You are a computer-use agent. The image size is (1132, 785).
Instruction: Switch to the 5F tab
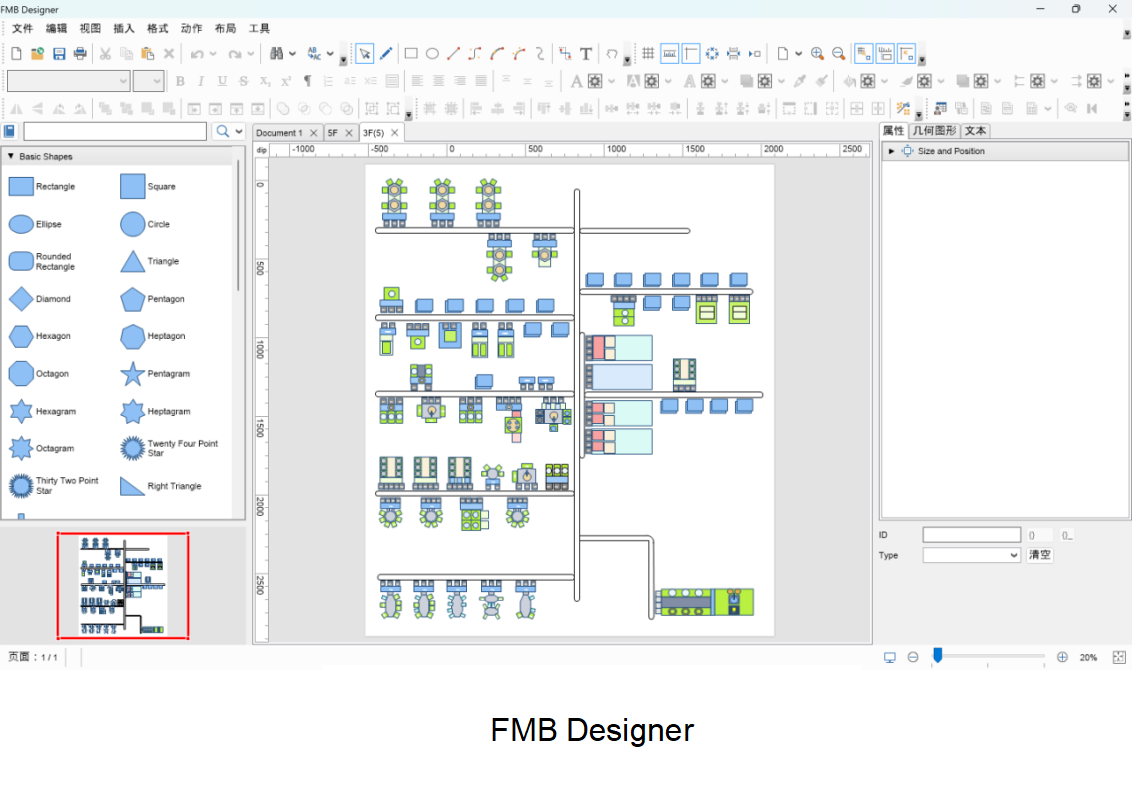(x=333, y=133)
